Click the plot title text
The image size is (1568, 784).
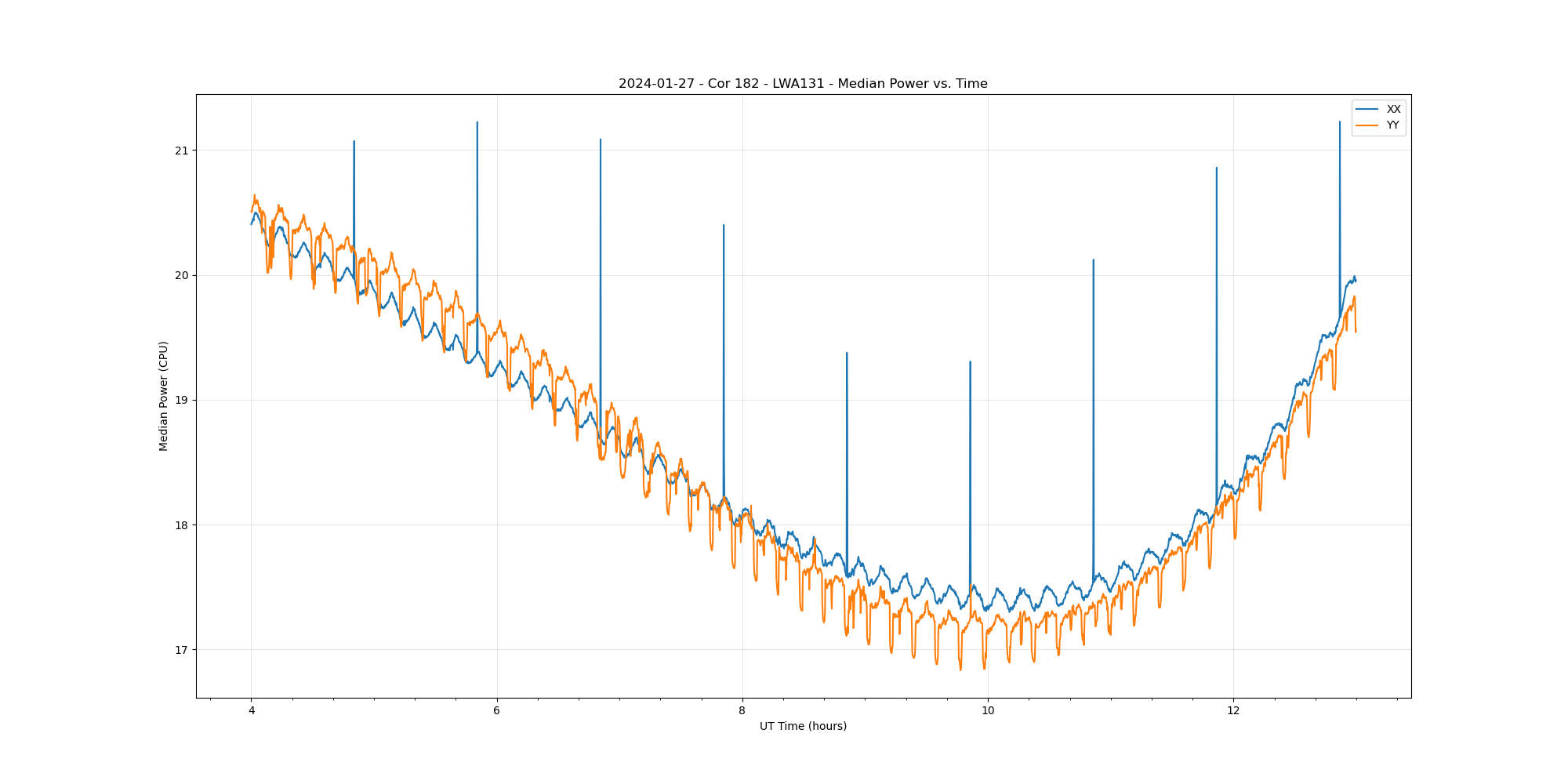click(x=803, y=84)
